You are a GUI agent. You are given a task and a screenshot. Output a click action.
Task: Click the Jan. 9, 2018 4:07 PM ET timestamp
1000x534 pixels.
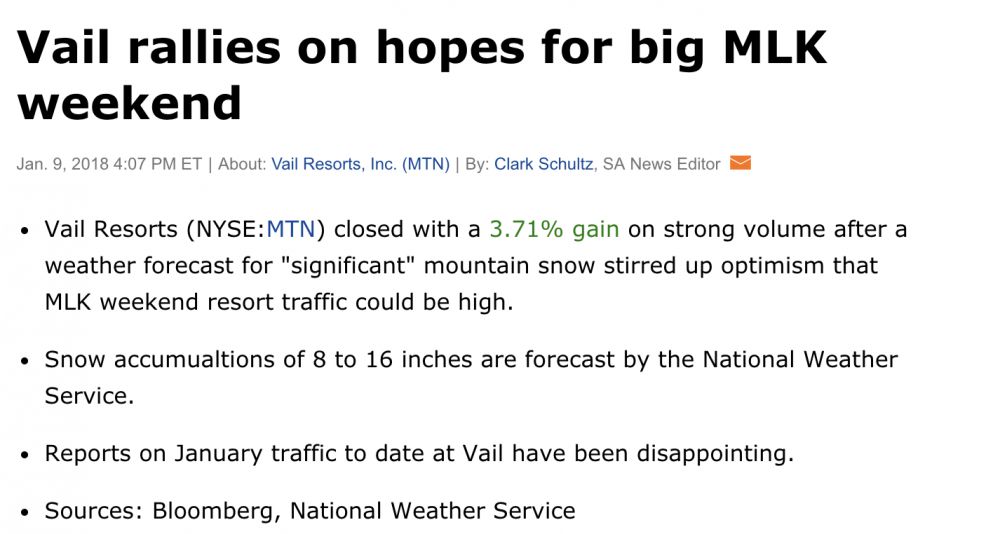109,164
